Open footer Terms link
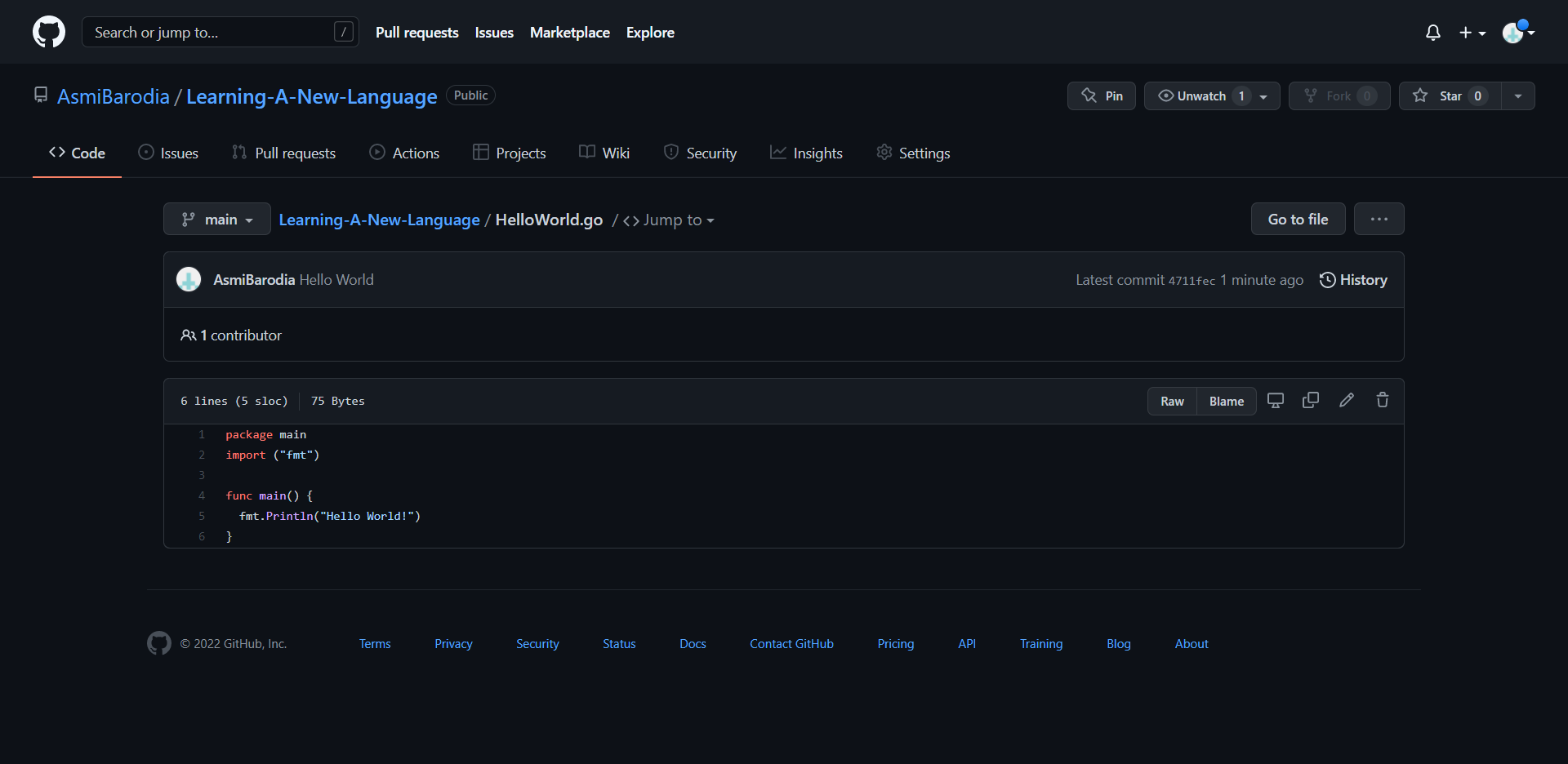This screenshot has width=1568, height=764. point(375,644)
